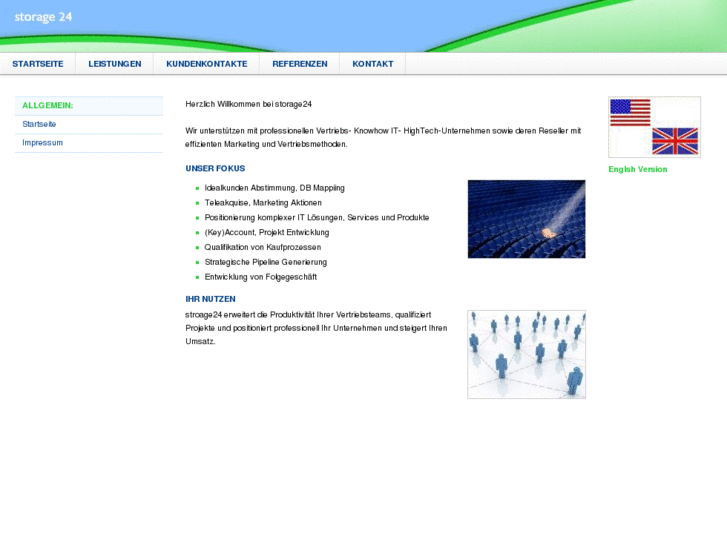This screenshot has height=545, width=727.
Task: Click the US and UK flags image
Action: click(x=654, y=127)
